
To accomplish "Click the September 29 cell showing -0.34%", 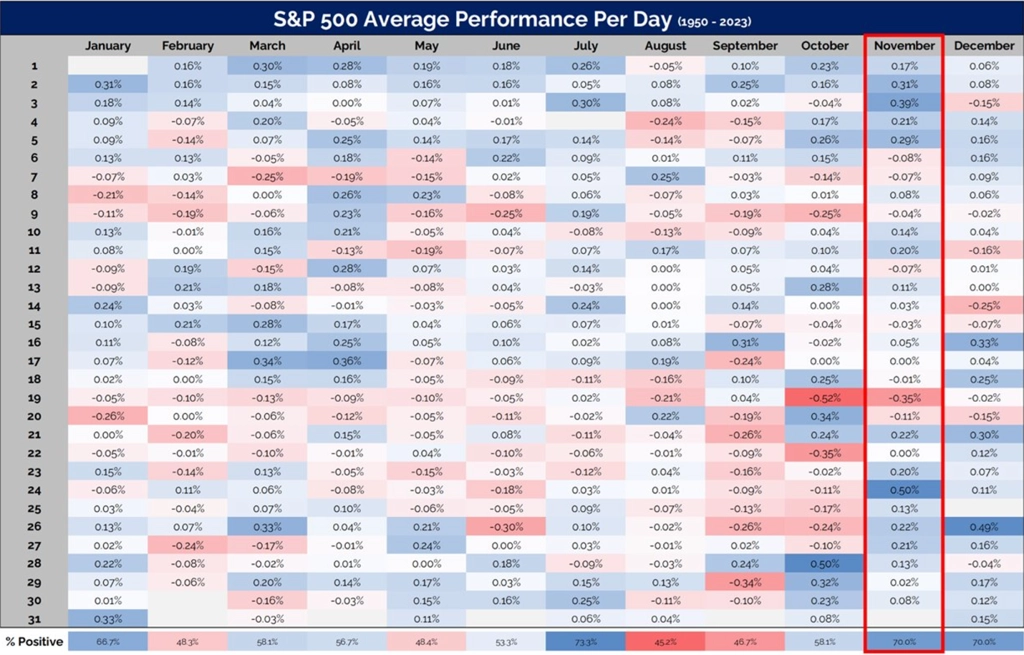I will tap(745, 582).
